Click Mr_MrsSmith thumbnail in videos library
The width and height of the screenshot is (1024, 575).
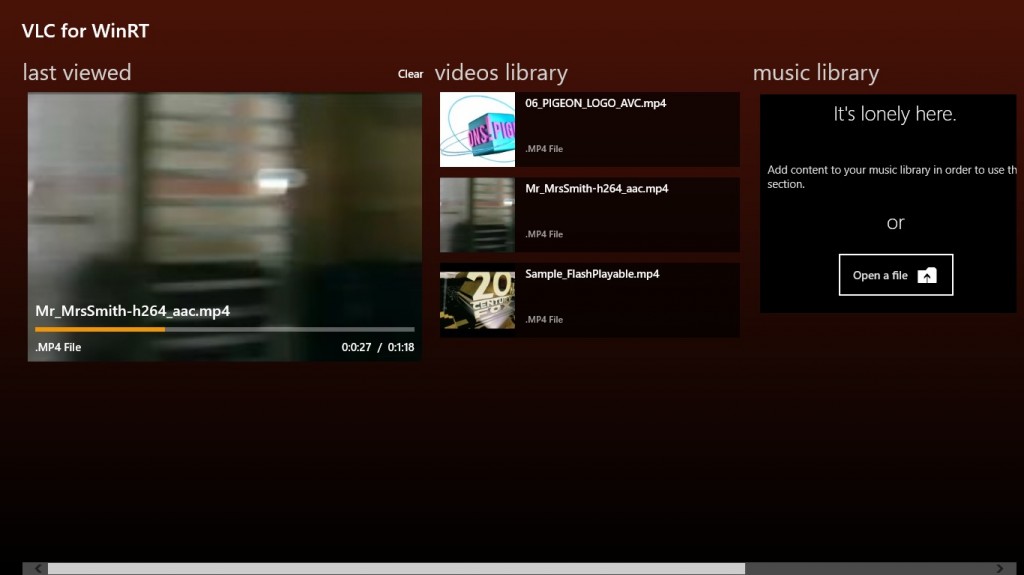[x=477, y=215]
